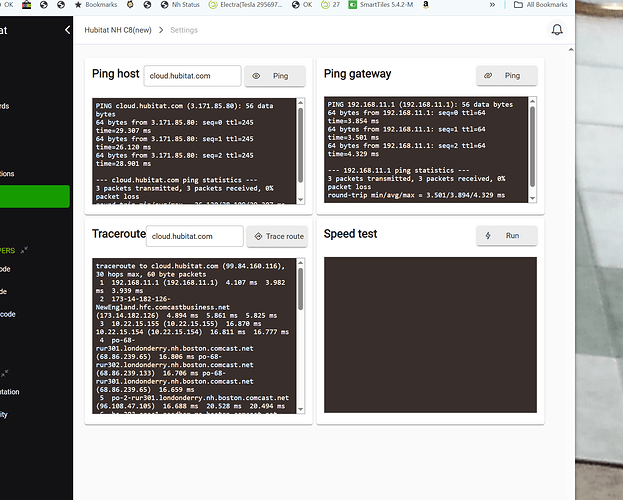Viewport: 623px width, 500px height.
Task: Click the link icon on Ping gateway button
Action: point(488,76)
